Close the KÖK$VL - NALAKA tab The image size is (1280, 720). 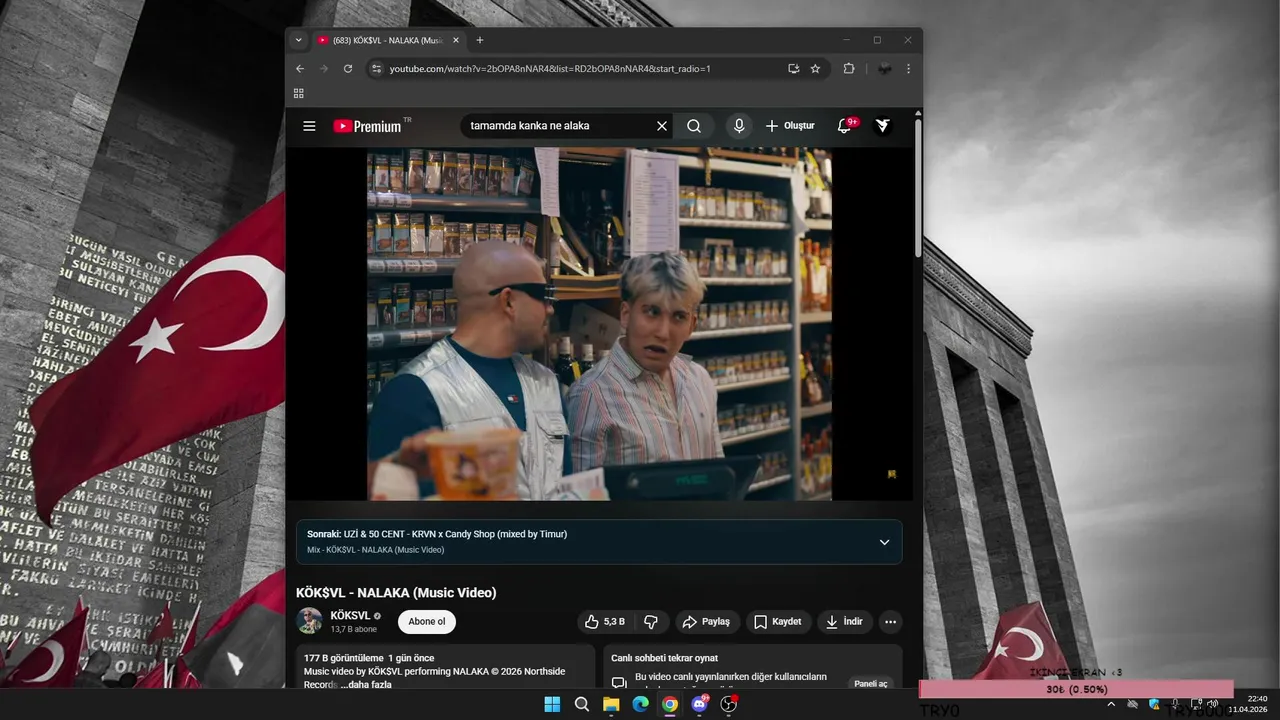tap(456, 40)
